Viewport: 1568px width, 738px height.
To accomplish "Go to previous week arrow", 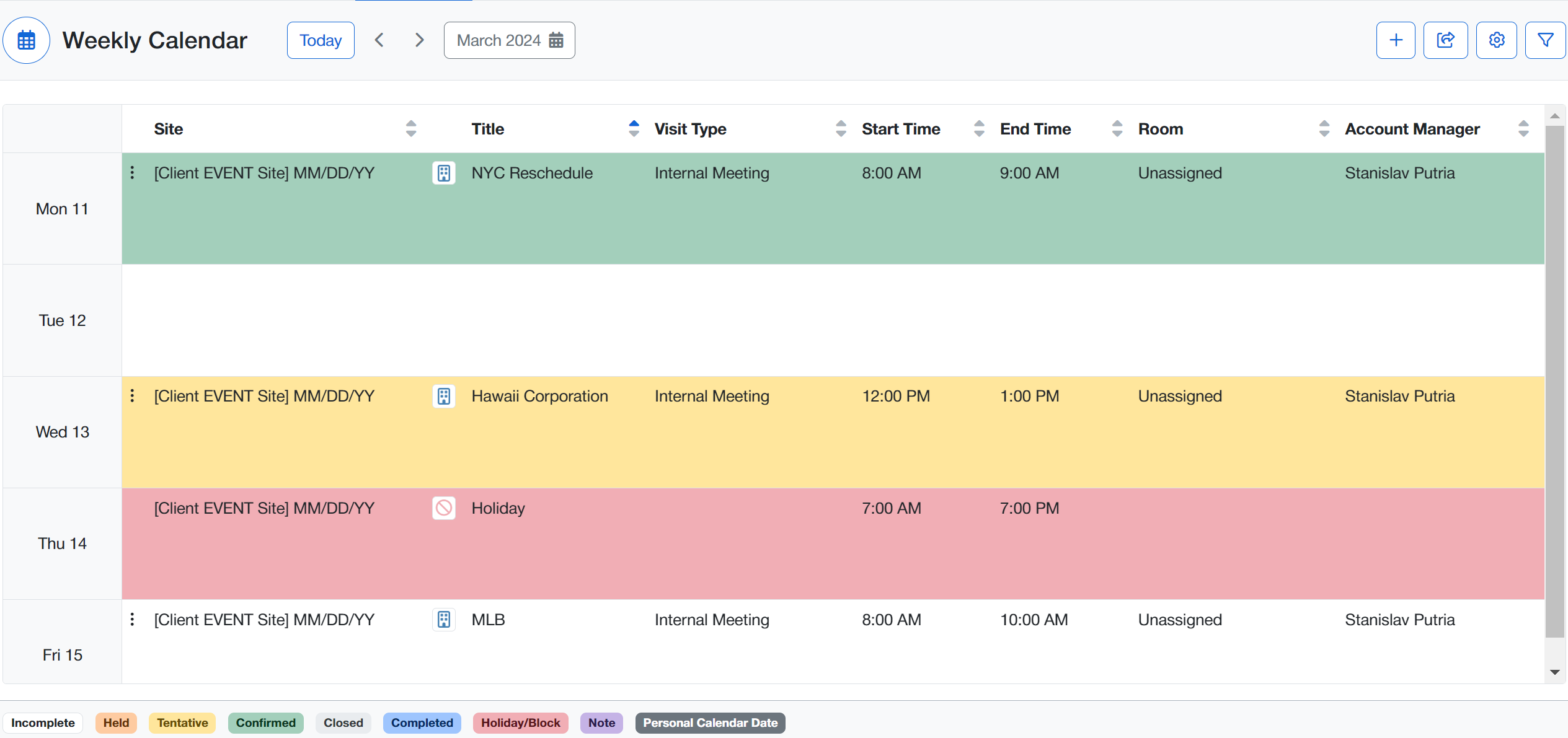I will 379,40.
